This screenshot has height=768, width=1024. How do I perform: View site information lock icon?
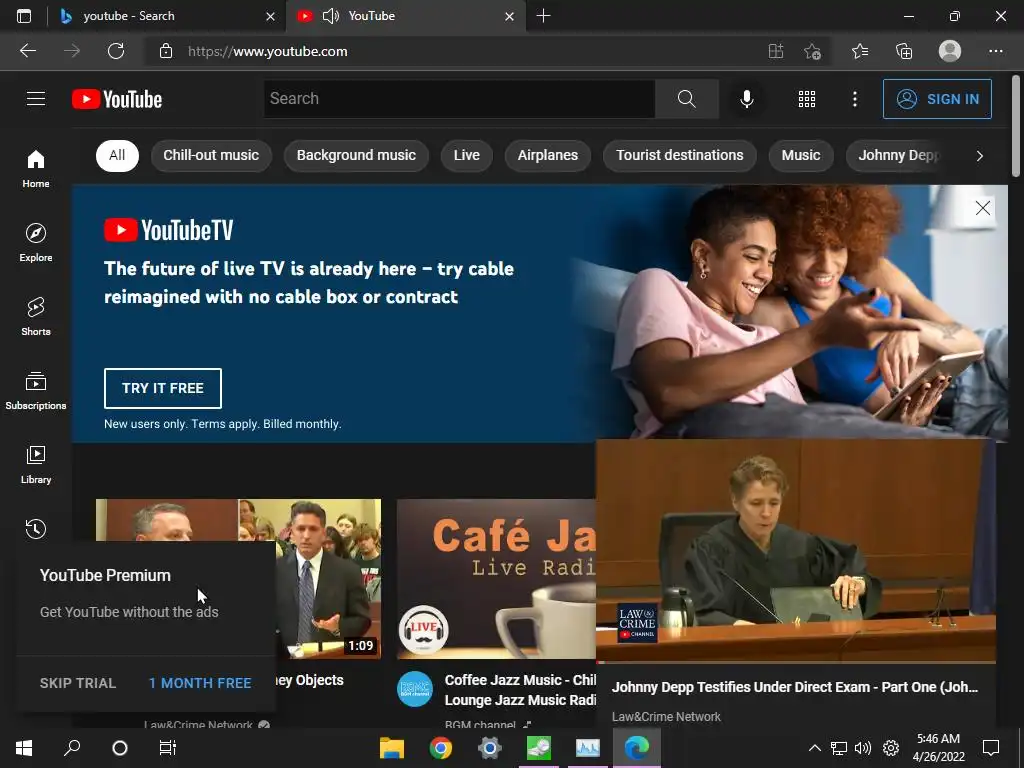click(166, 51)
